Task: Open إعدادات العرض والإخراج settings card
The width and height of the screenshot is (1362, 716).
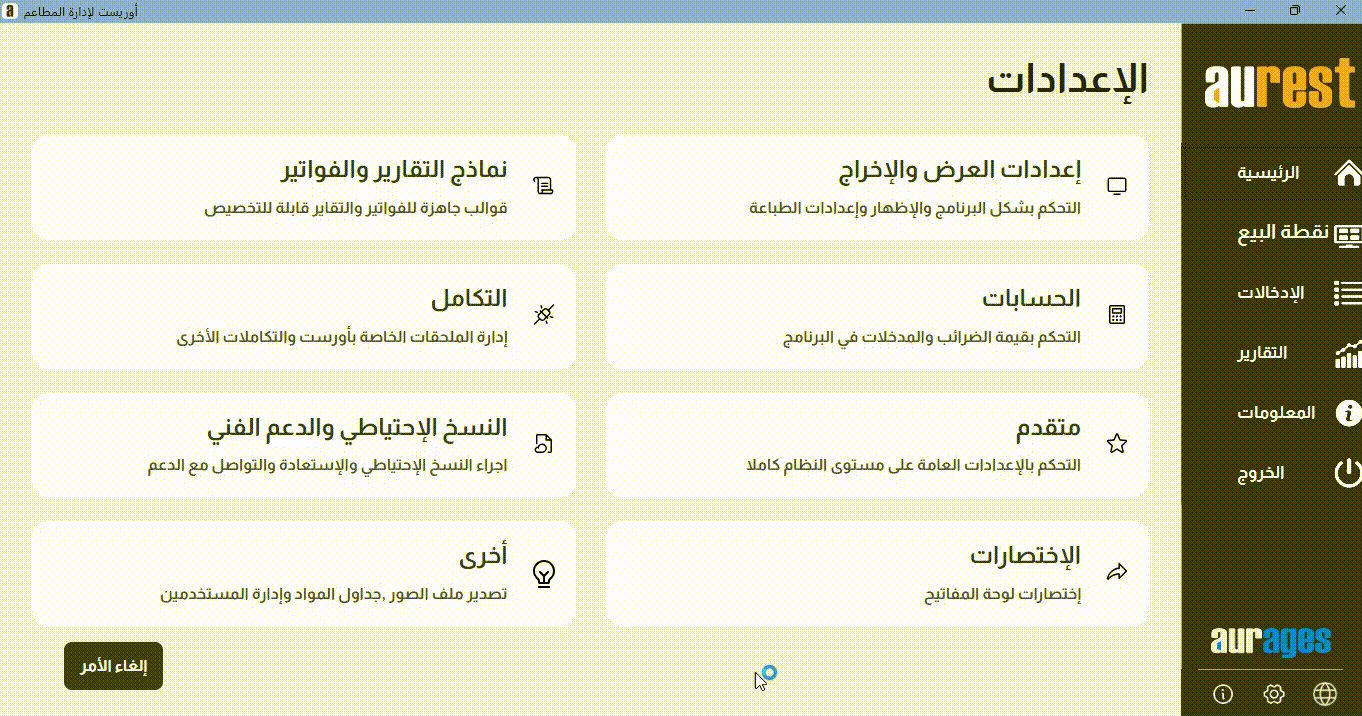Action: [x=877, y=187]
